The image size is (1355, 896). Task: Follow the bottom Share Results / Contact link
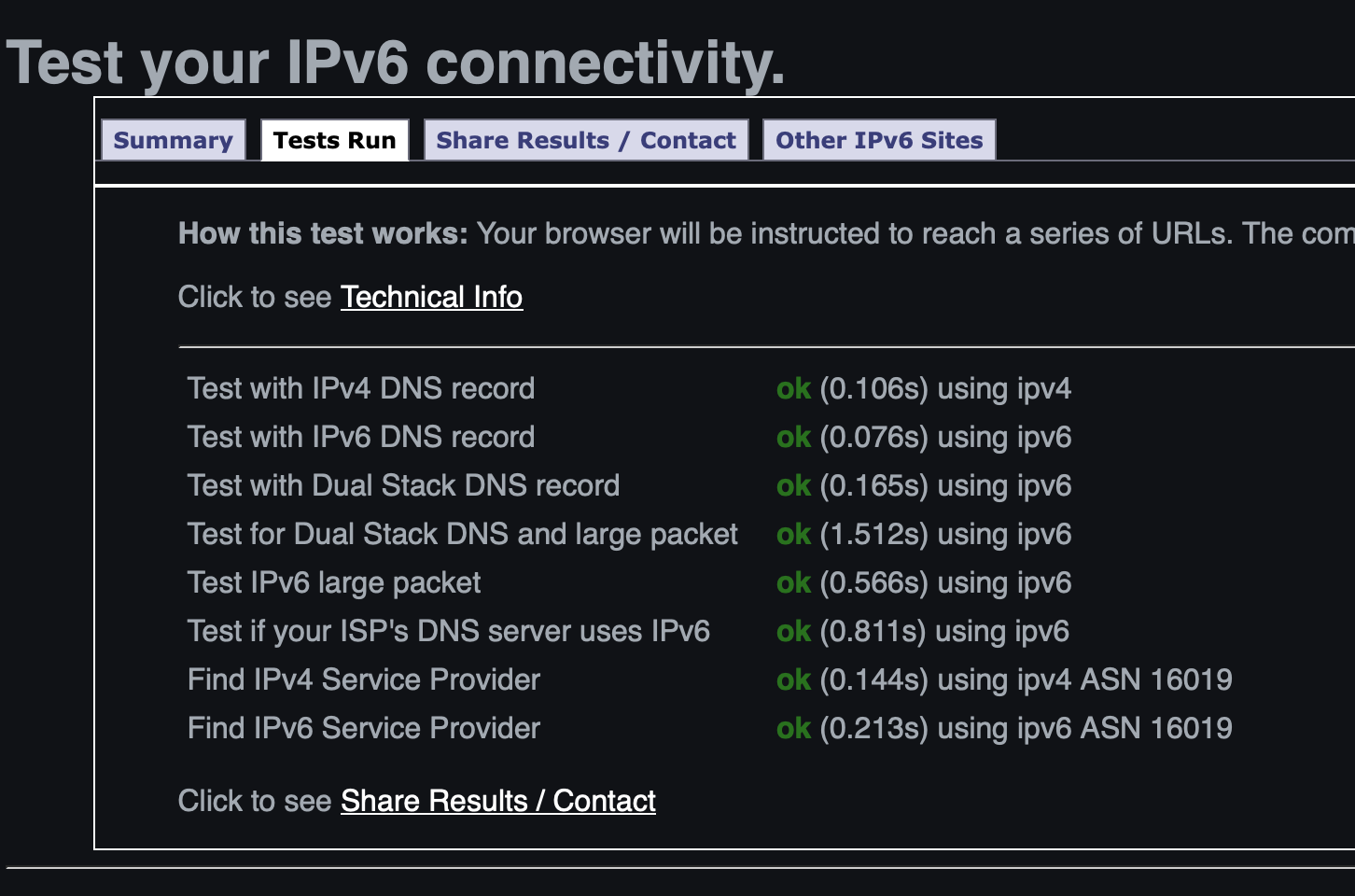498,801
